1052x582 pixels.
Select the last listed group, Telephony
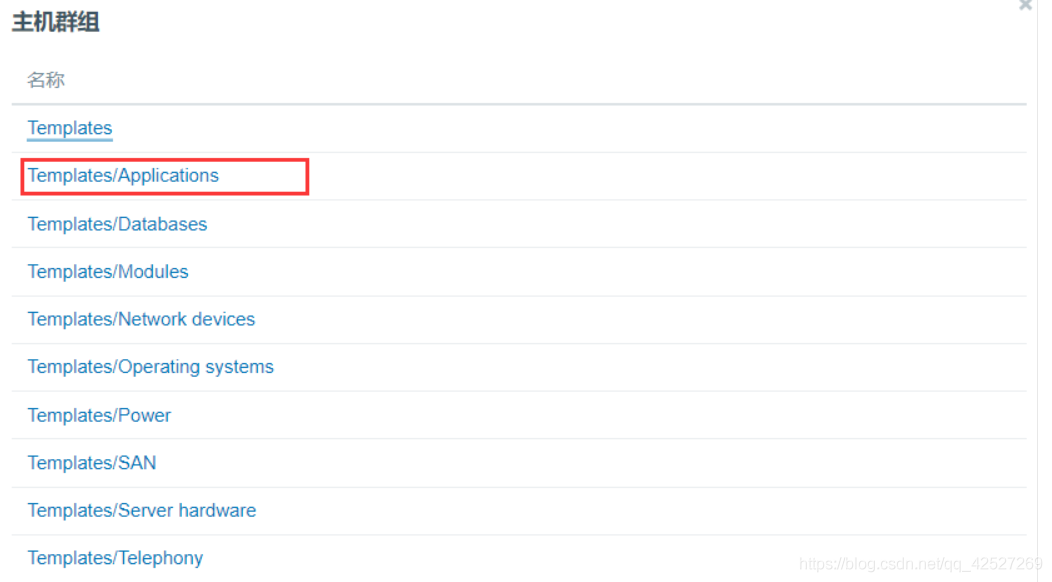[115, 558]
